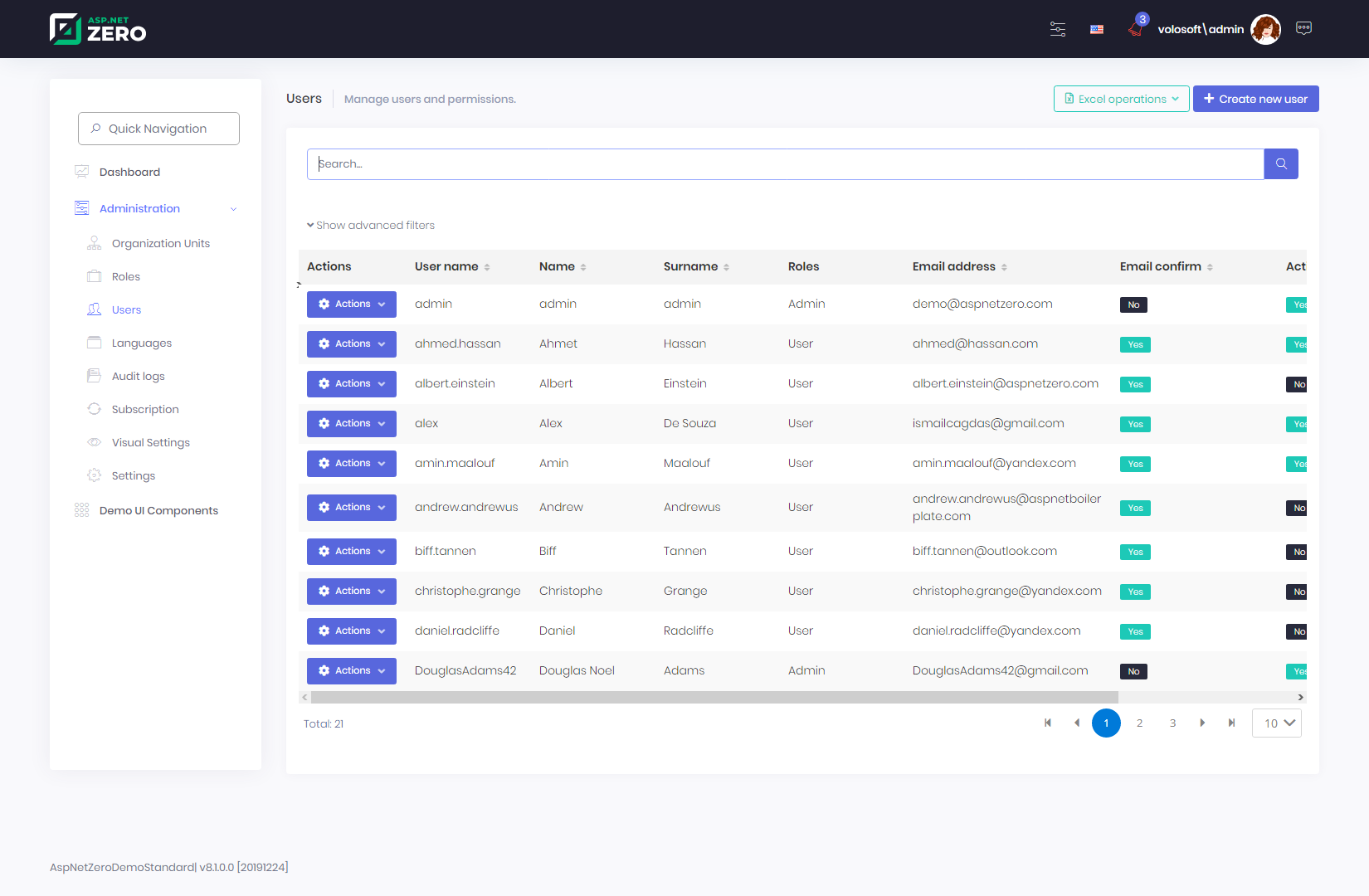Open Actions dropdown for admin user
The height and width of the screenshot is (896, 1369).
tap(352, 304)
